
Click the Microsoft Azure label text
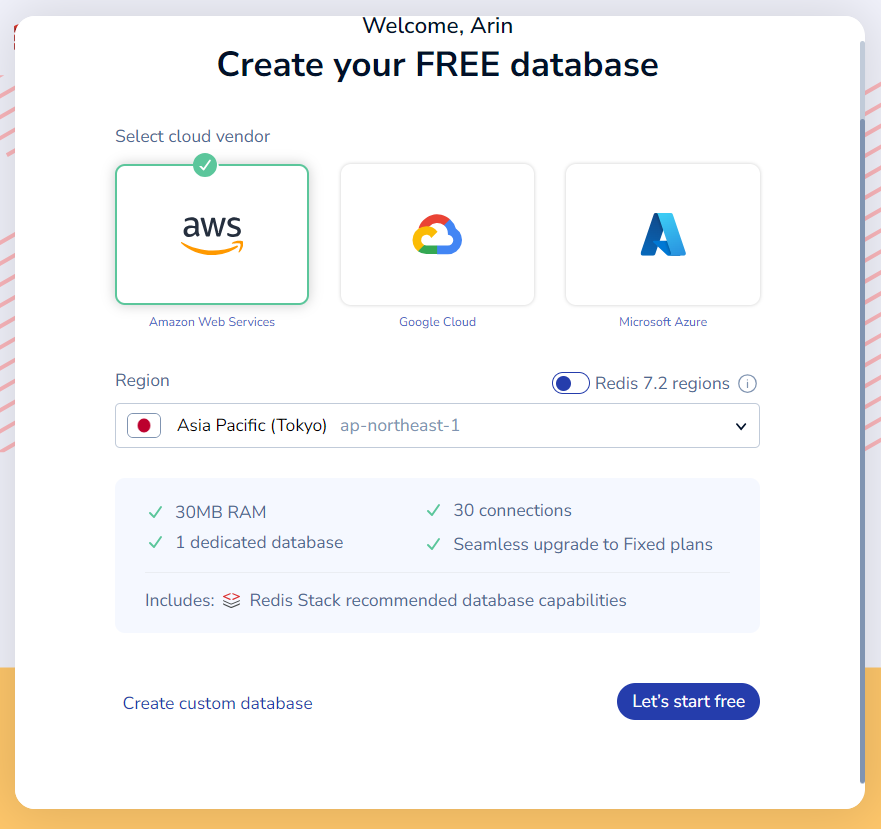663,322
